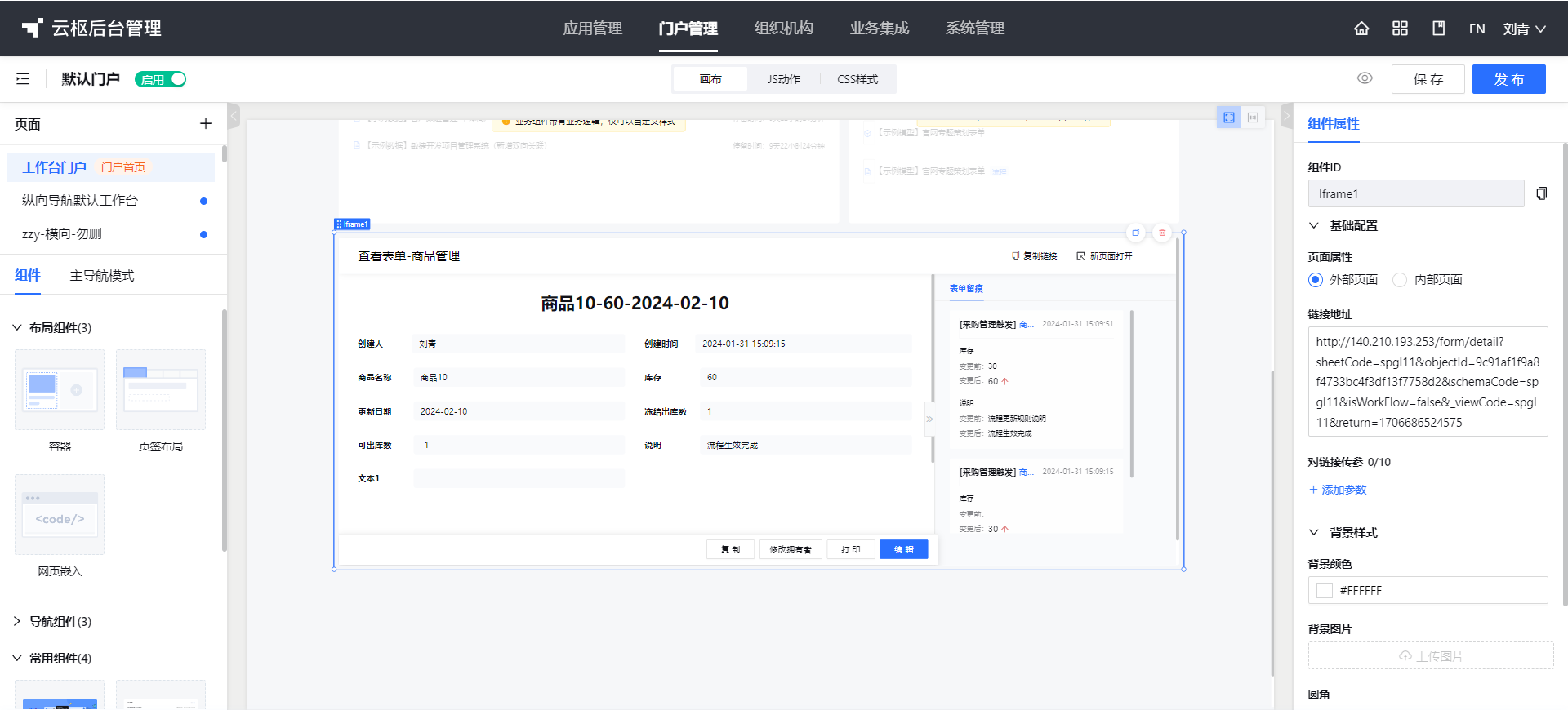The image size is (1568, 710).
Task: Collapse the 常用组件(4) group
Action: pyautogui.click(x=17, y=658)
